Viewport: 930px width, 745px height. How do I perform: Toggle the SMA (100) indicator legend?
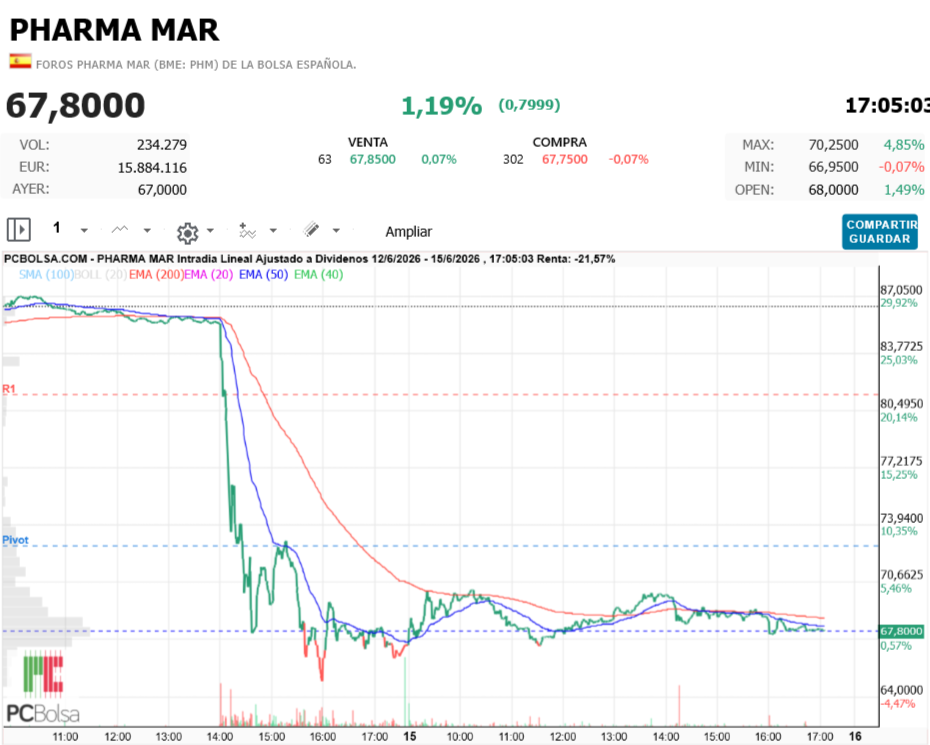pos(46,275)
